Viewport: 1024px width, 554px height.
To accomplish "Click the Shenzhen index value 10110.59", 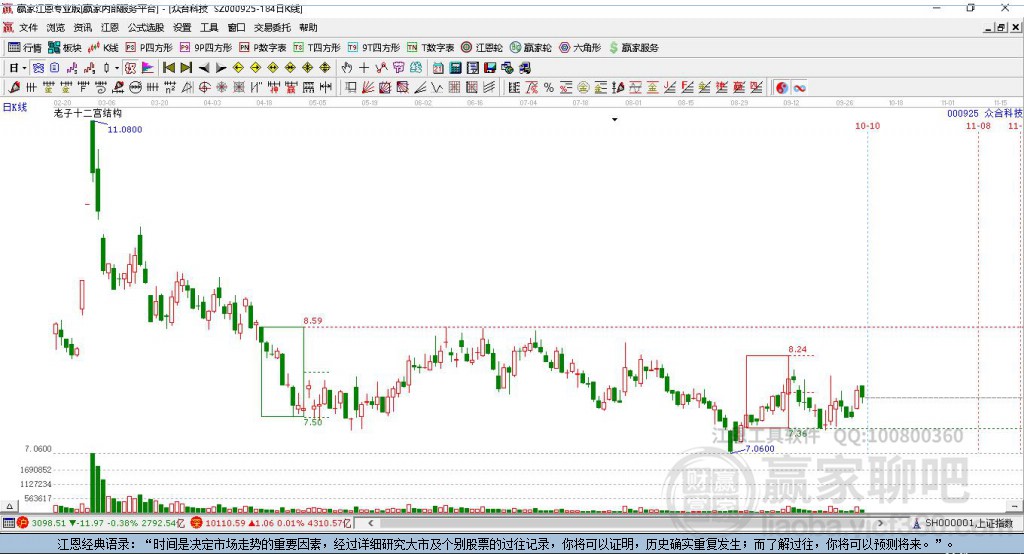I will tap(225, 523).
